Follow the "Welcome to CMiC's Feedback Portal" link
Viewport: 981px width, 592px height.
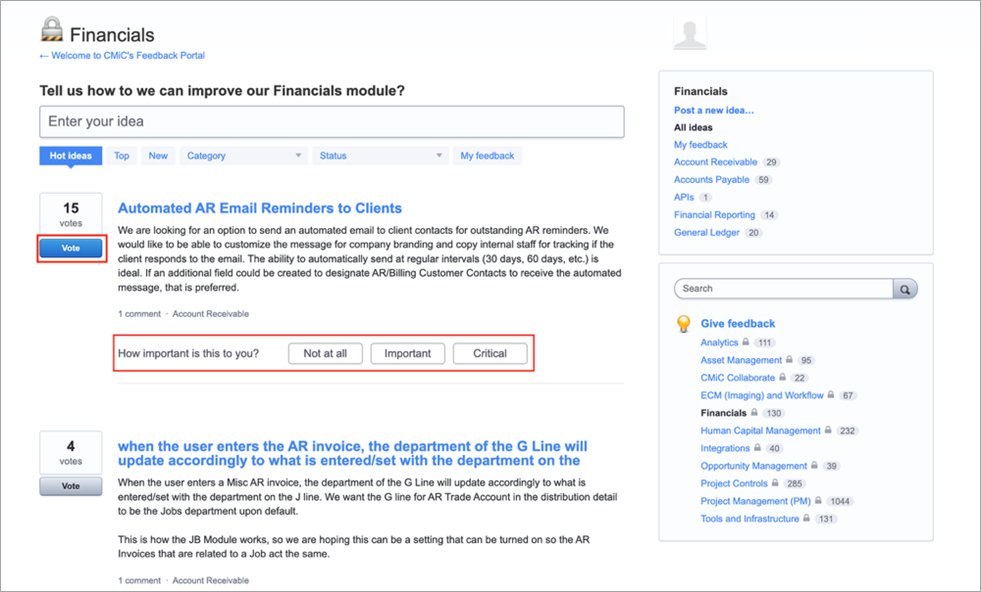(x=122, y=56)
